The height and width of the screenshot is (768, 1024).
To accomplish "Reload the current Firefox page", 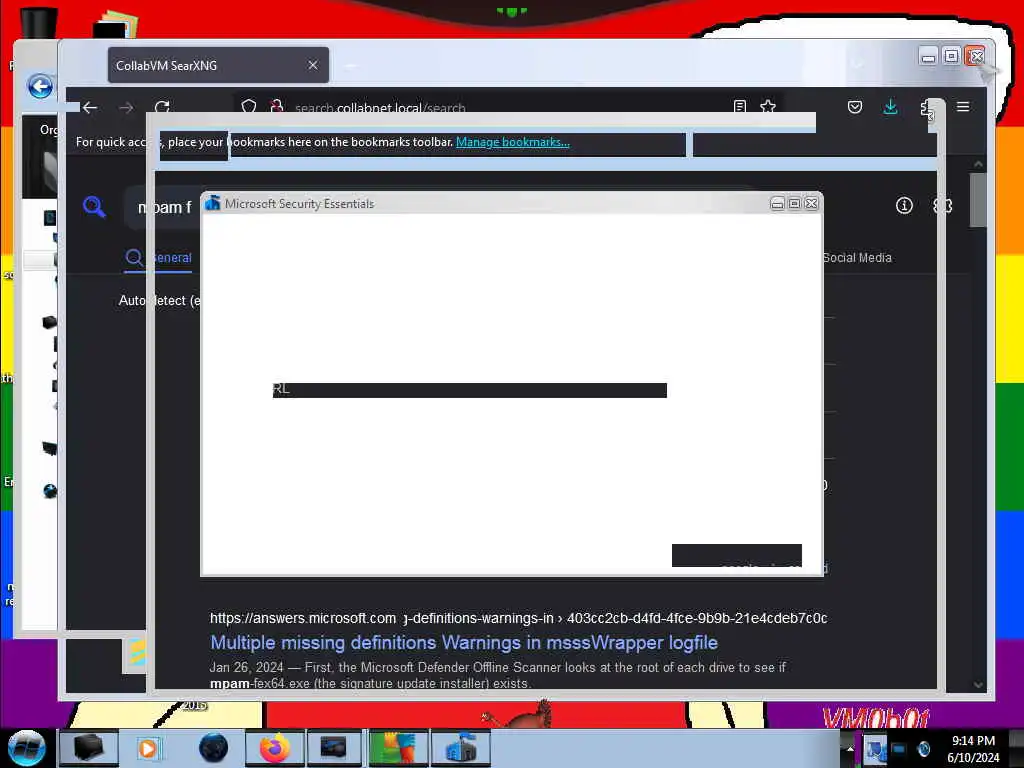I will point(163,108).
